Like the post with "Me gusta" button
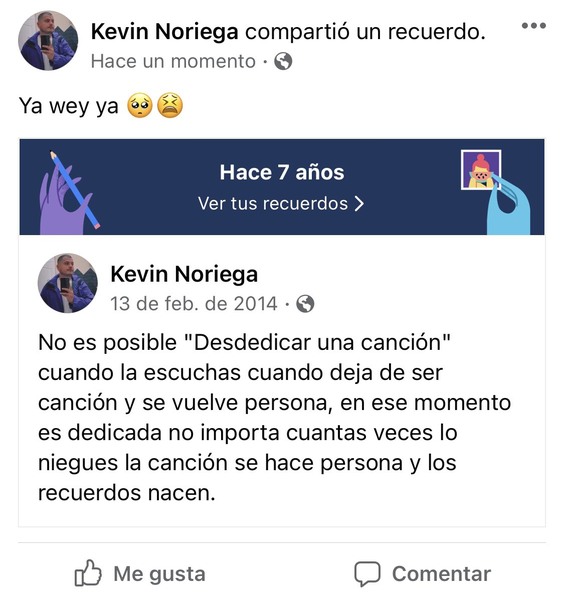This screenshot has width=564, height=600. click(x=140, y=573)
